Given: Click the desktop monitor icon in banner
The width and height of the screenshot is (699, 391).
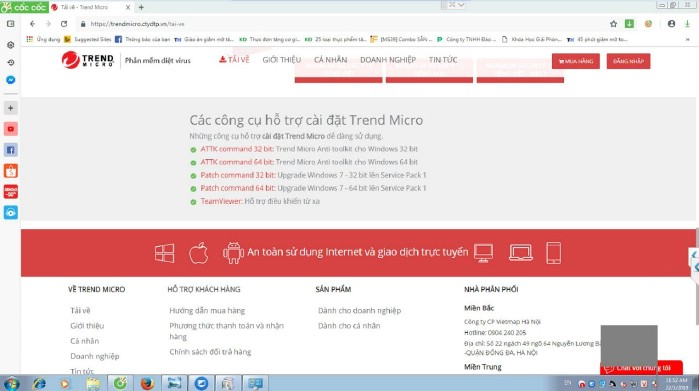Looking at the screenshot, I should (x=483, y=253).
